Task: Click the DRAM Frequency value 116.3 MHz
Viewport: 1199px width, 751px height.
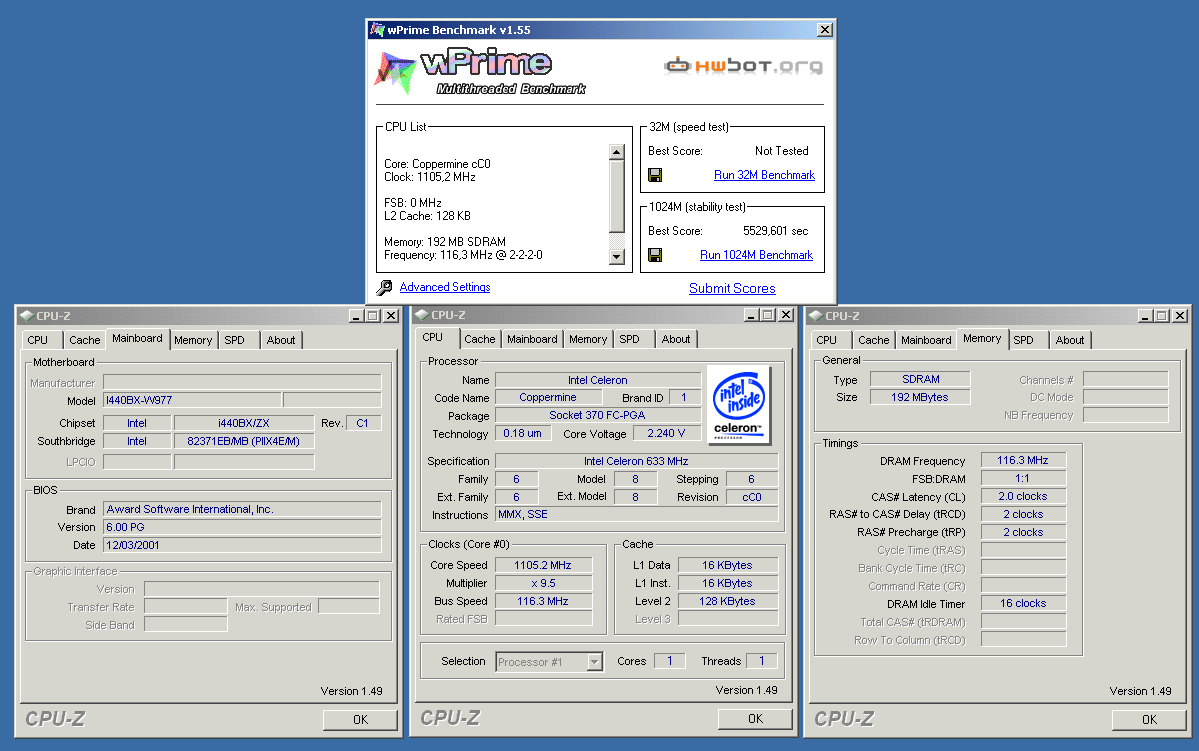Action: click(1023, 460)
